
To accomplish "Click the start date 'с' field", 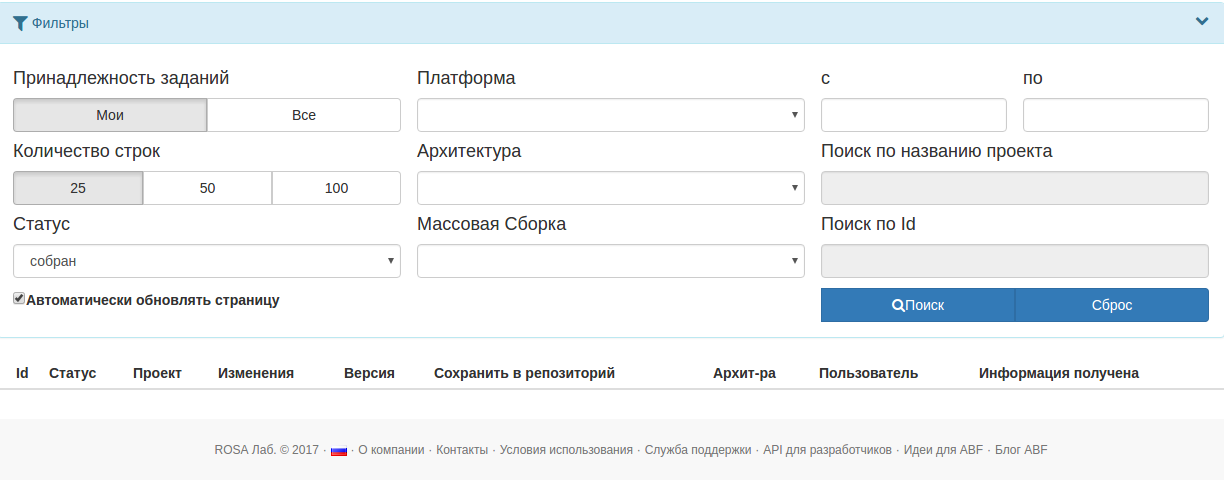I will [x=913, y=115].
